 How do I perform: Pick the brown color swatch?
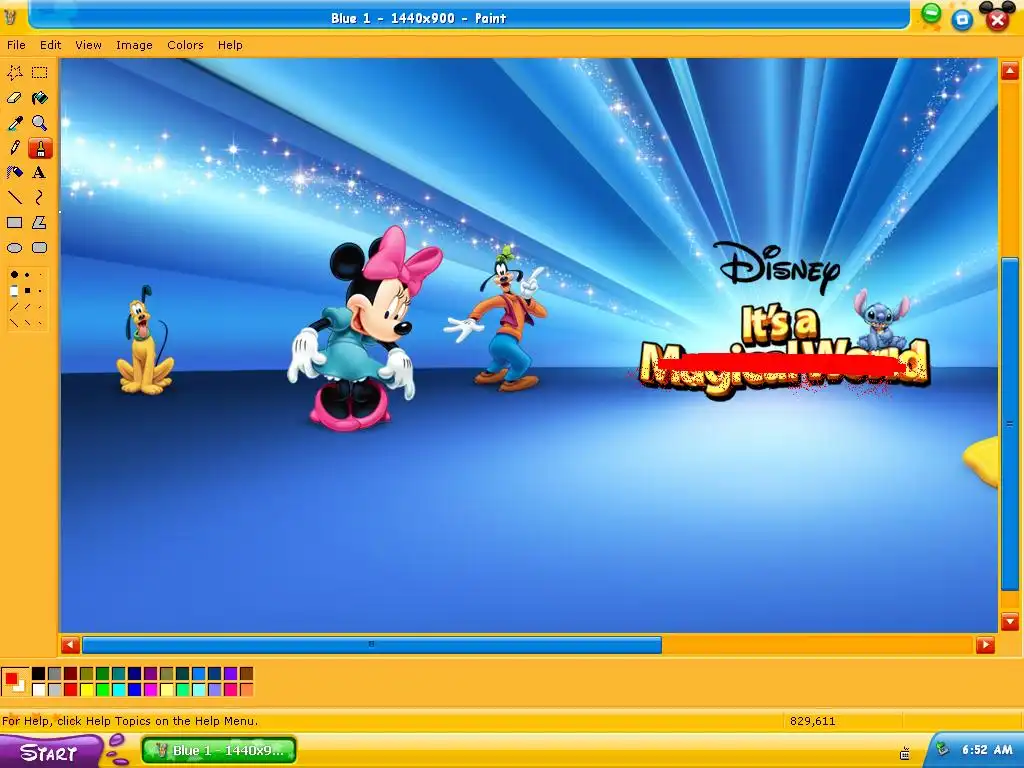246,673
